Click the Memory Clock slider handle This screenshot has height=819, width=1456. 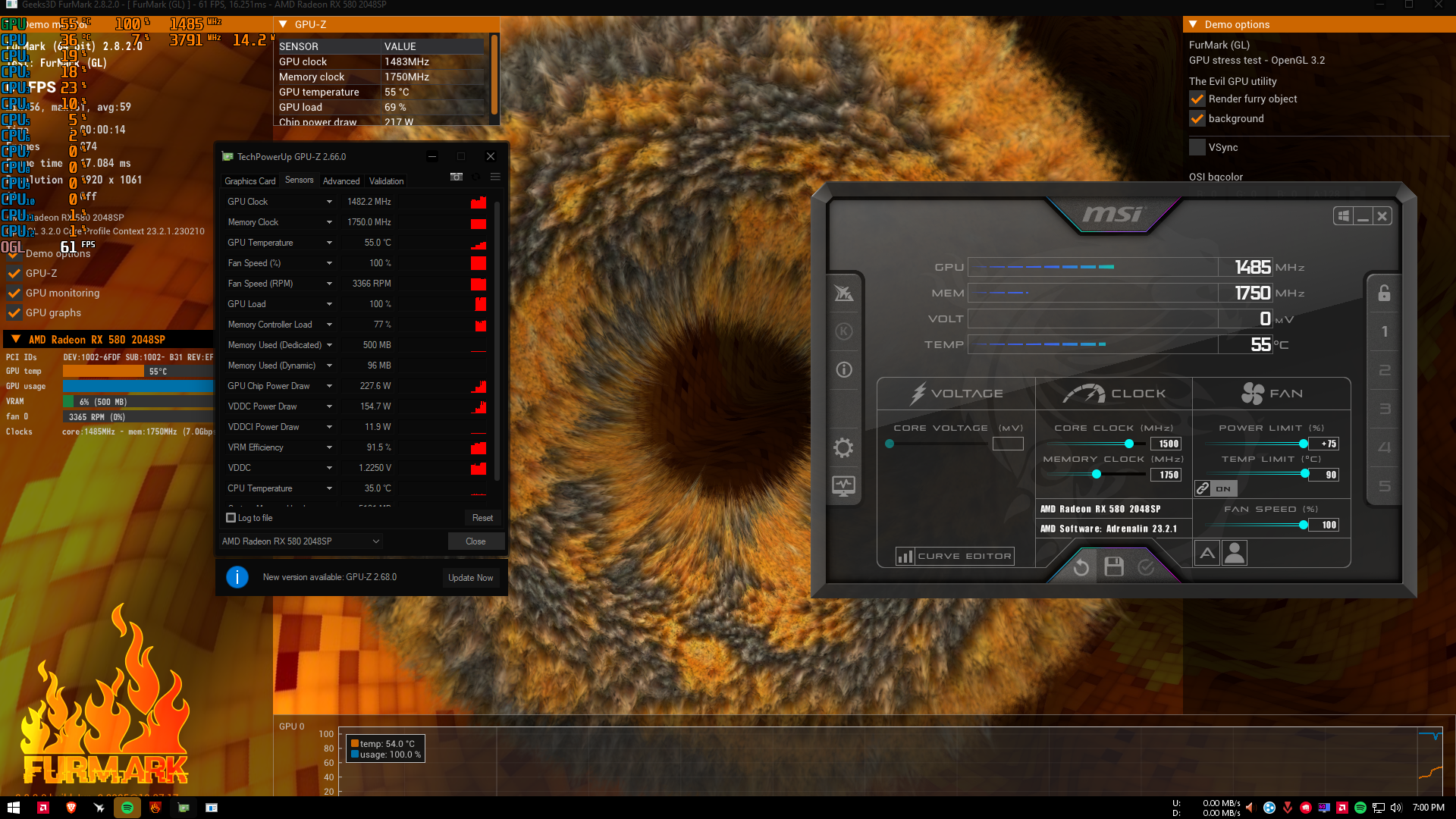[1097, 475]
